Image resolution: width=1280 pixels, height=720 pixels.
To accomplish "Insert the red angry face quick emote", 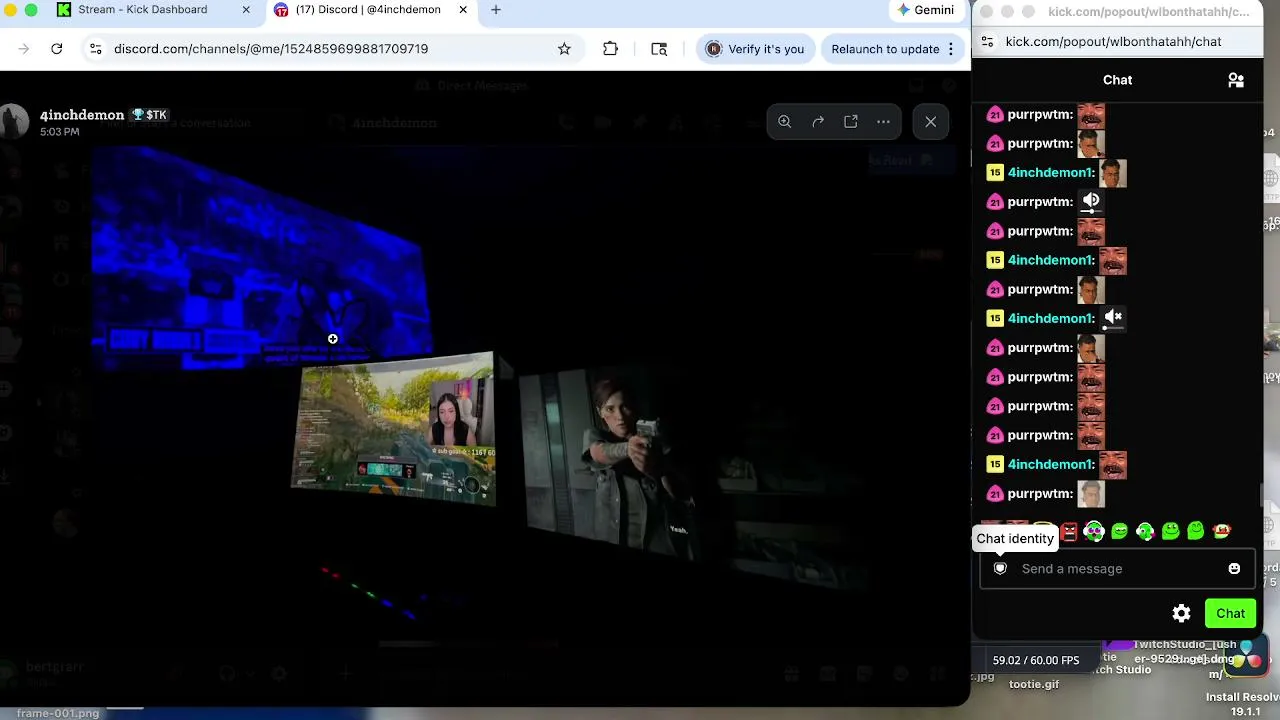I will (1069, 532).
